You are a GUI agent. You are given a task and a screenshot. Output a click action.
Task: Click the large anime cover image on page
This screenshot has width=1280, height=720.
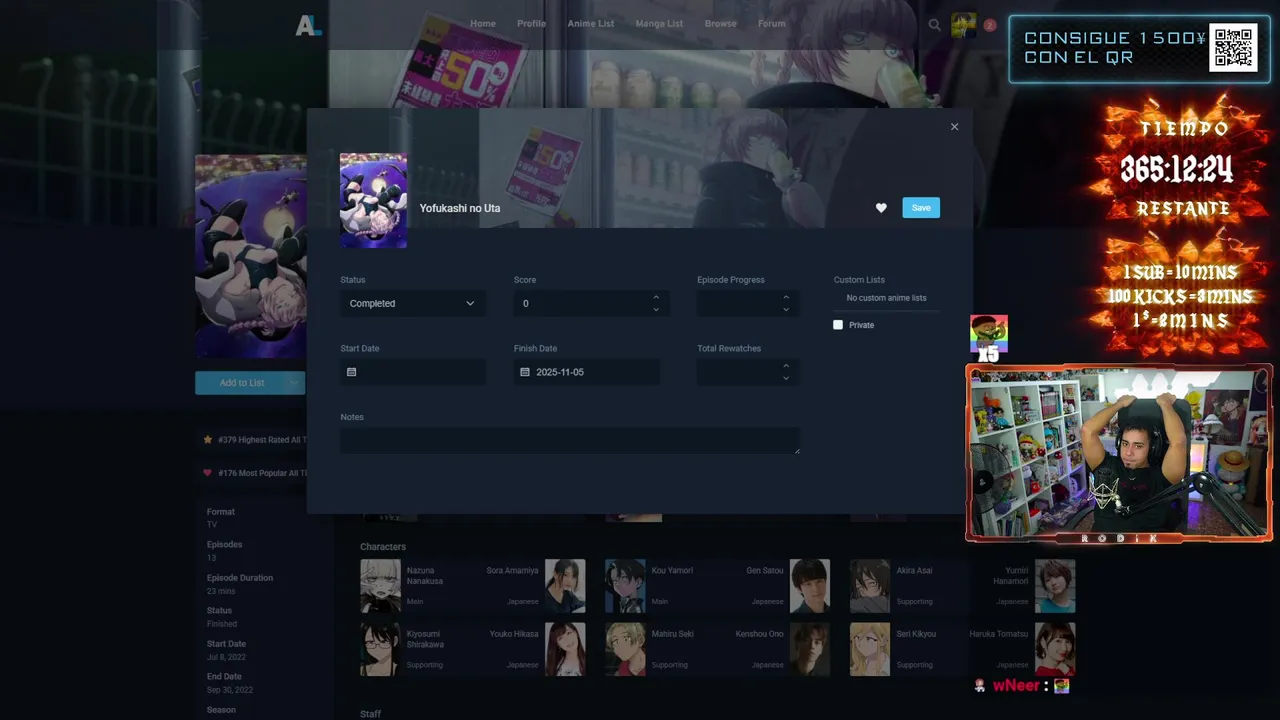point(251,257)
